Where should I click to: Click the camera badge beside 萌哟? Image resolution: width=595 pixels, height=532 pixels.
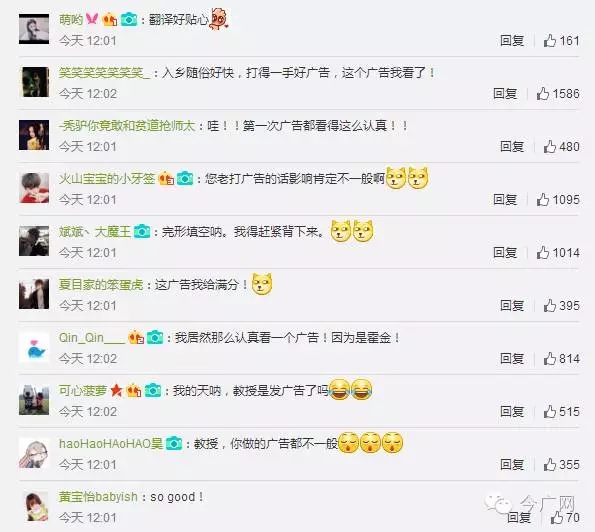click(129, 19)
